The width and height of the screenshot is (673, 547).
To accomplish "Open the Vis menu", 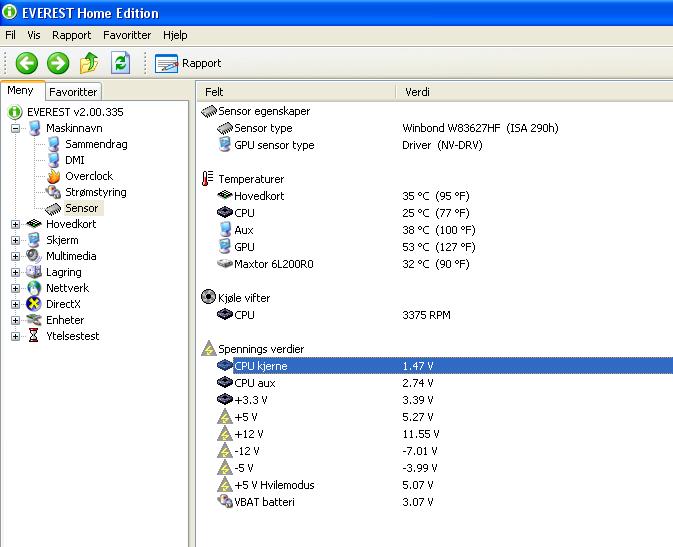I will coord(33,35).
